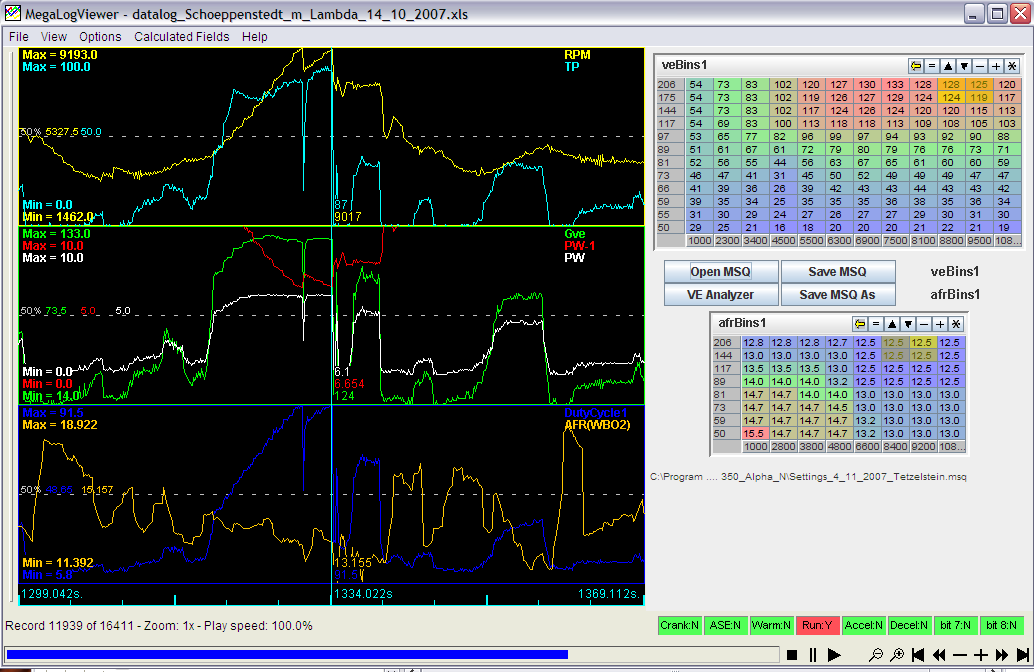Click the Accel:N status indicator
Image resolution: width=1034 pixels, height=672 pixels.
point(864,625)
